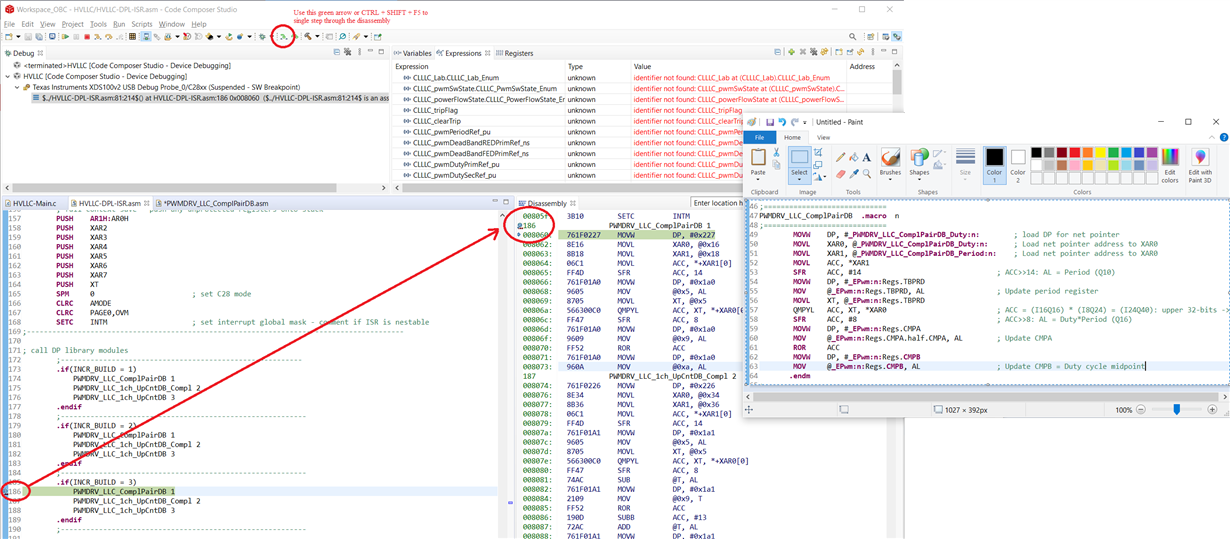Activate the Color 1 selector

[x=994, y=163]
